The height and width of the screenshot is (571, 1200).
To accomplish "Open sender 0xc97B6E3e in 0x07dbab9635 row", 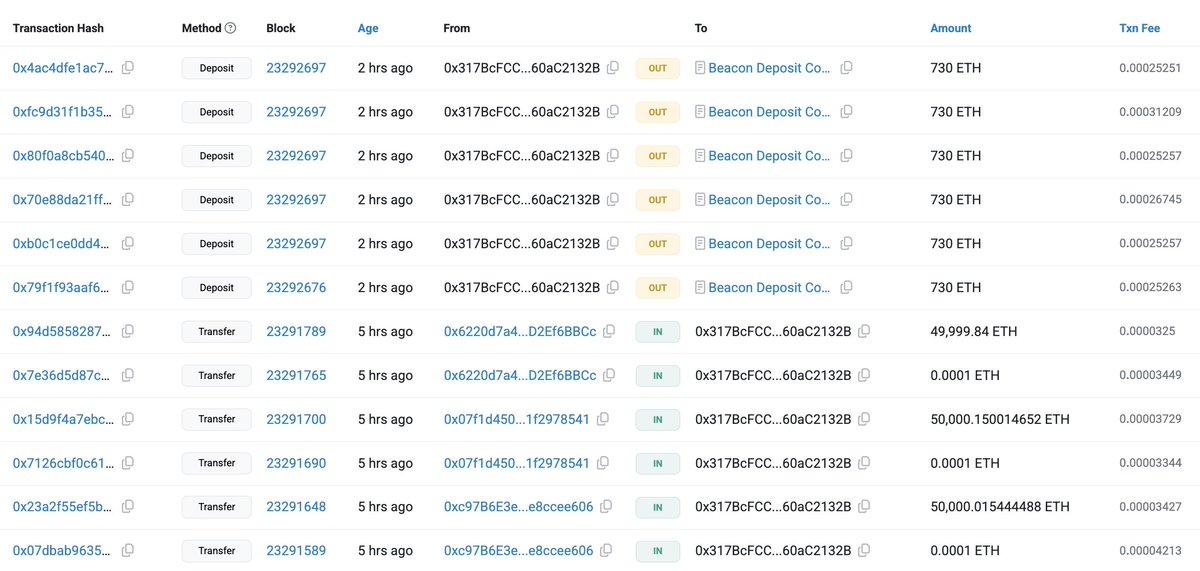I will 518,551.
